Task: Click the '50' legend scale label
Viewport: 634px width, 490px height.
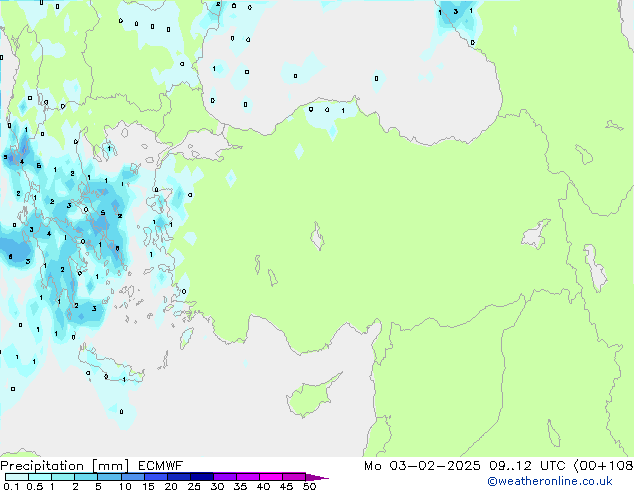Action: (309, 486)
